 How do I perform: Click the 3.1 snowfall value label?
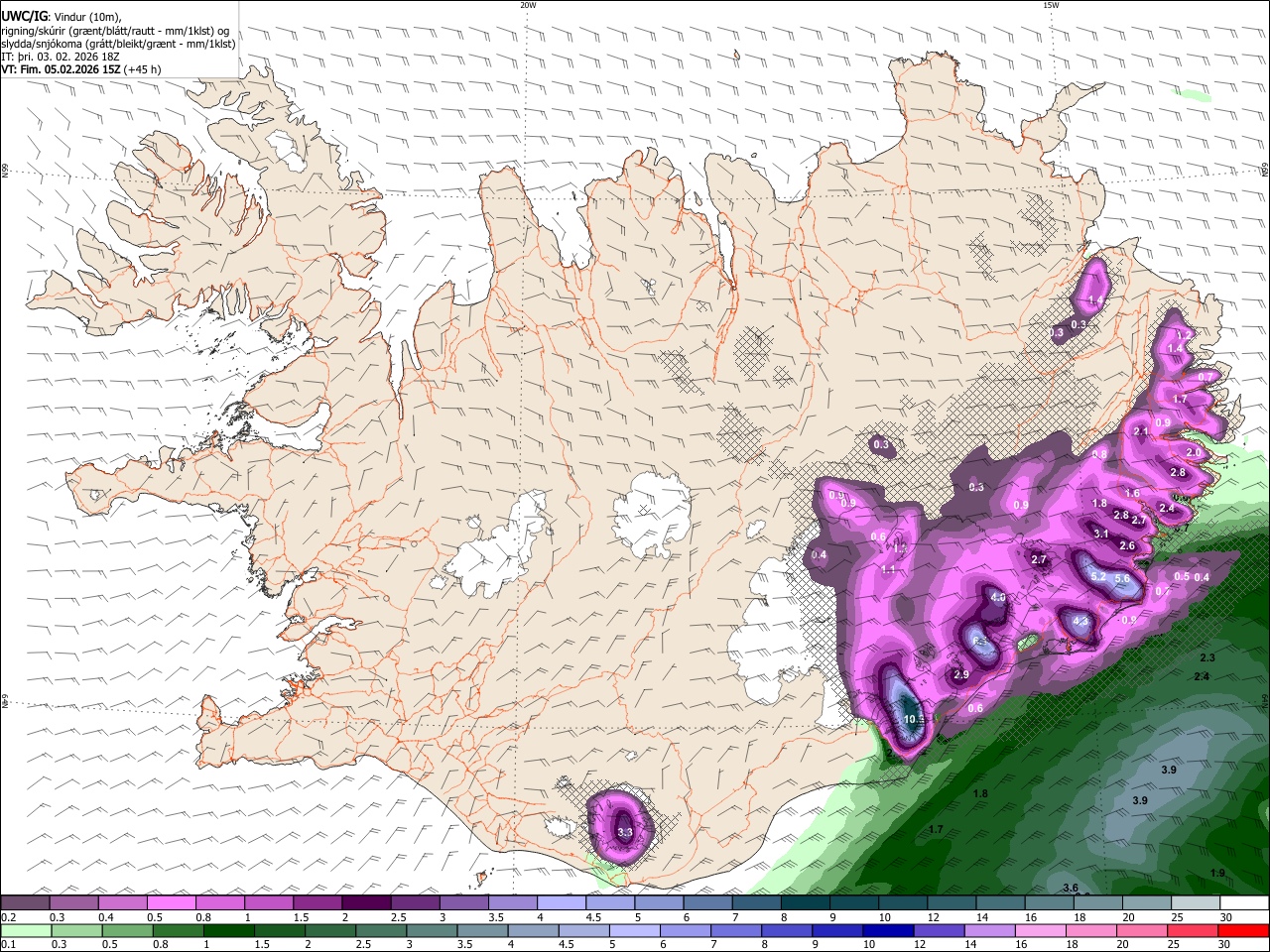tap(1100, 534)
